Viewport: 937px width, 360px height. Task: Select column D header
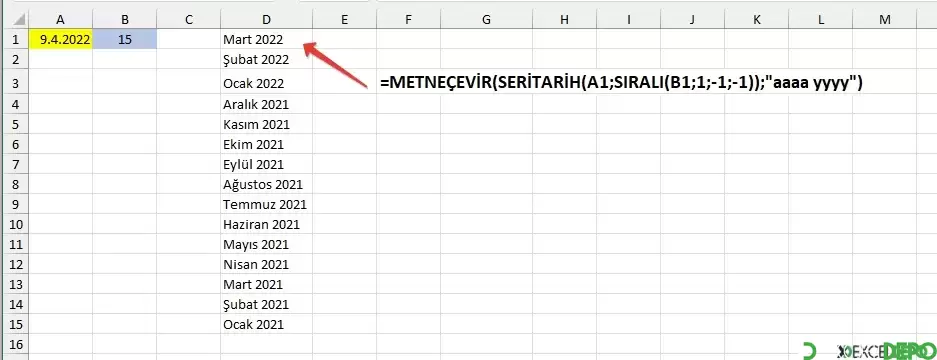[x=266, y=20]
